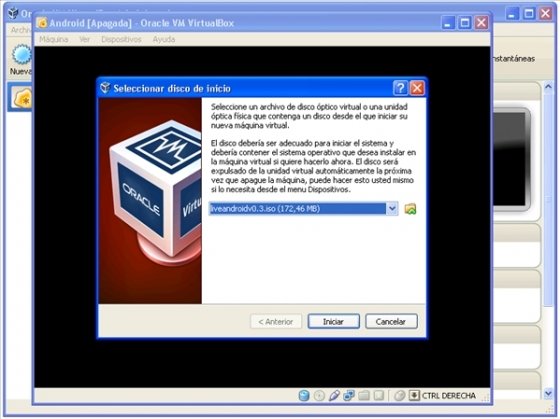Maximize the VirtualBox Manager window

(529, 14)
